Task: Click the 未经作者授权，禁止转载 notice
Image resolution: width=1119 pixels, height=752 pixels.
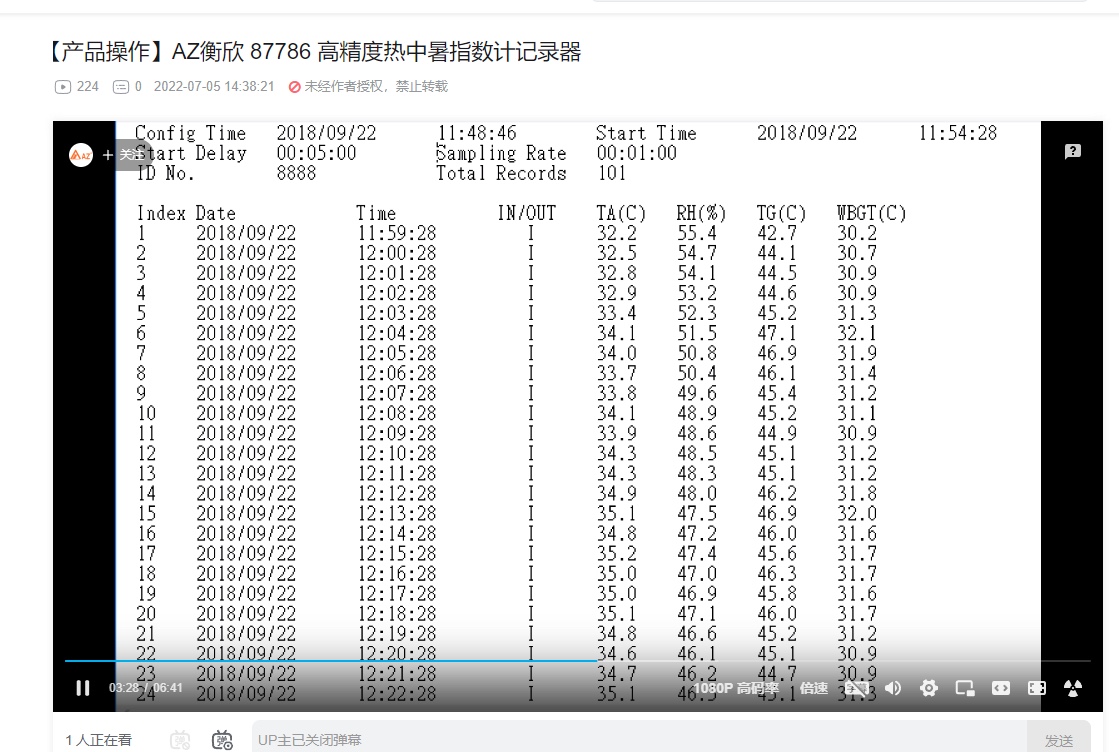Action: 368,86
